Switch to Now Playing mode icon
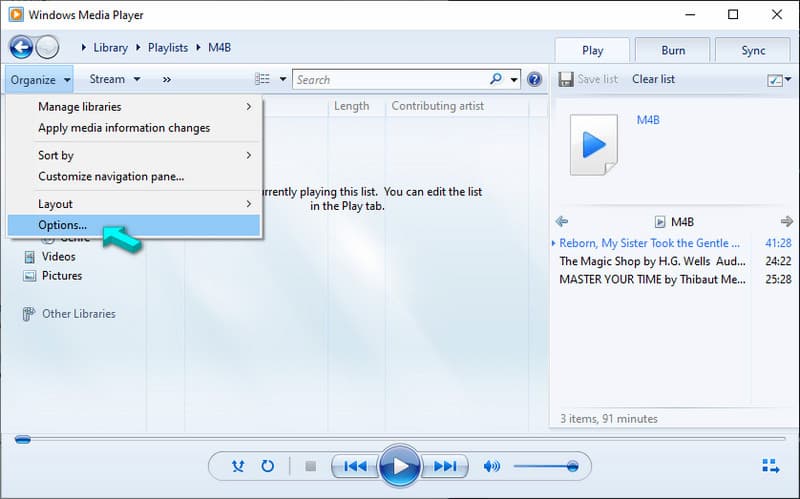 770,466
